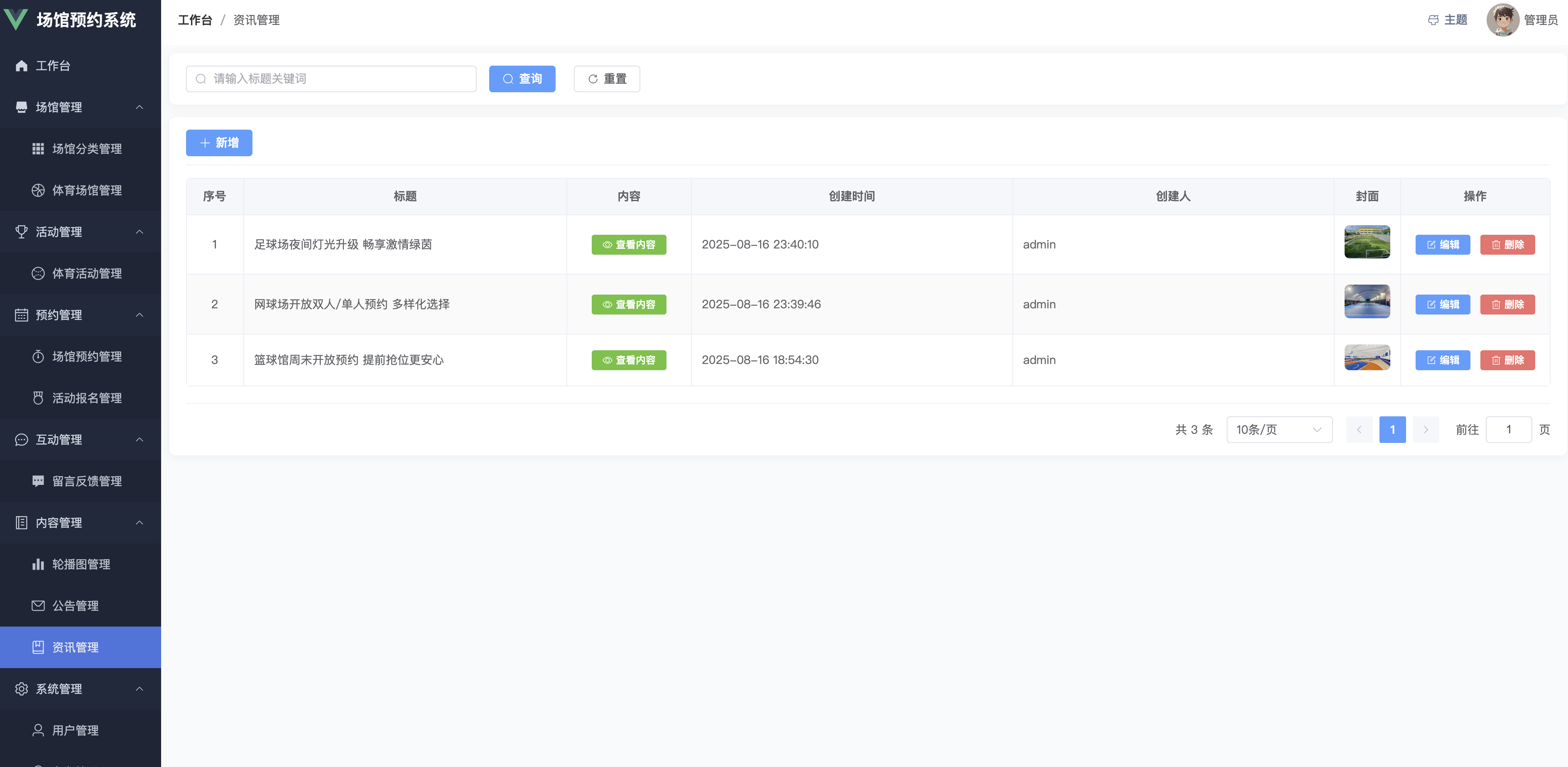Click the theme palette icon in header
The image size is (1568, 767).
pyautogui.click(x=1433, y=20)
